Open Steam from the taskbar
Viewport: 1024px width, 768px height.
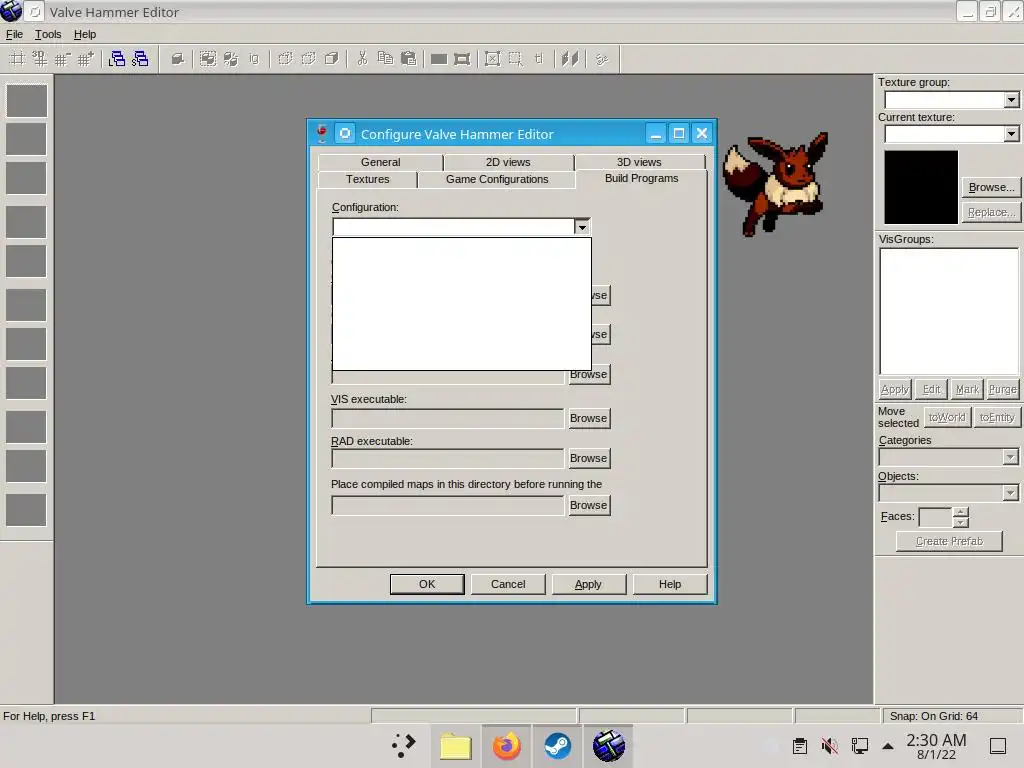(x=558, y=746)
